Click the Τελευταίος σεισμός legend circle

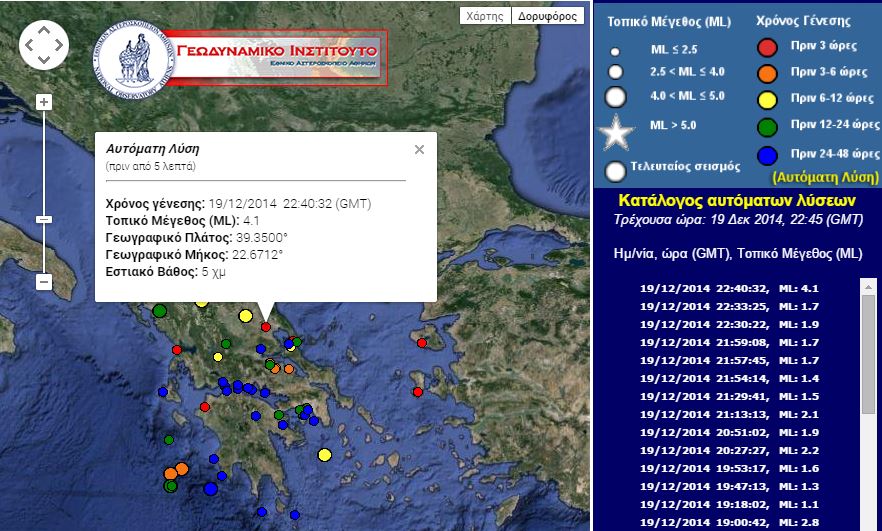pyautogui.click(x=615, y=172)
